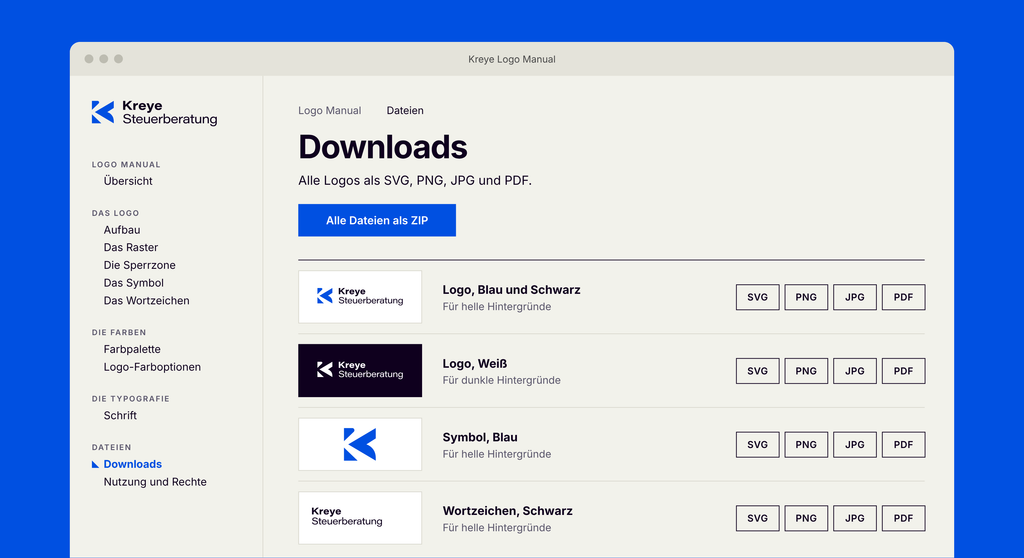1024x558 pixels.
Task: Download PNG of Wortzeichen, Schwarz
Action: [806, 518]
